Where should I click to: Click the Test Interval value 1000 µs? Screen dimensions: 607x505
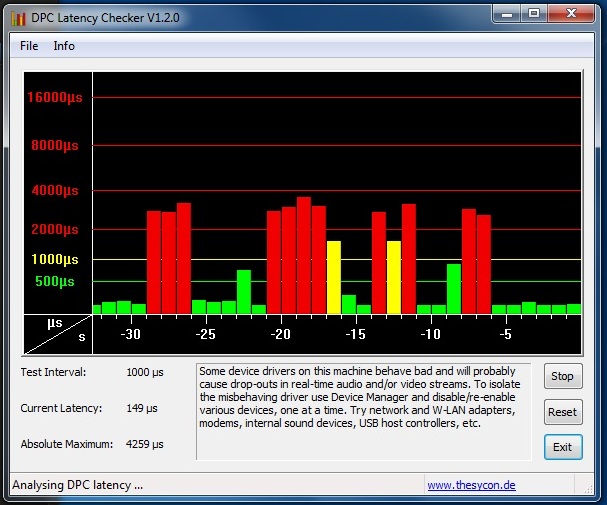pos(145,372)
